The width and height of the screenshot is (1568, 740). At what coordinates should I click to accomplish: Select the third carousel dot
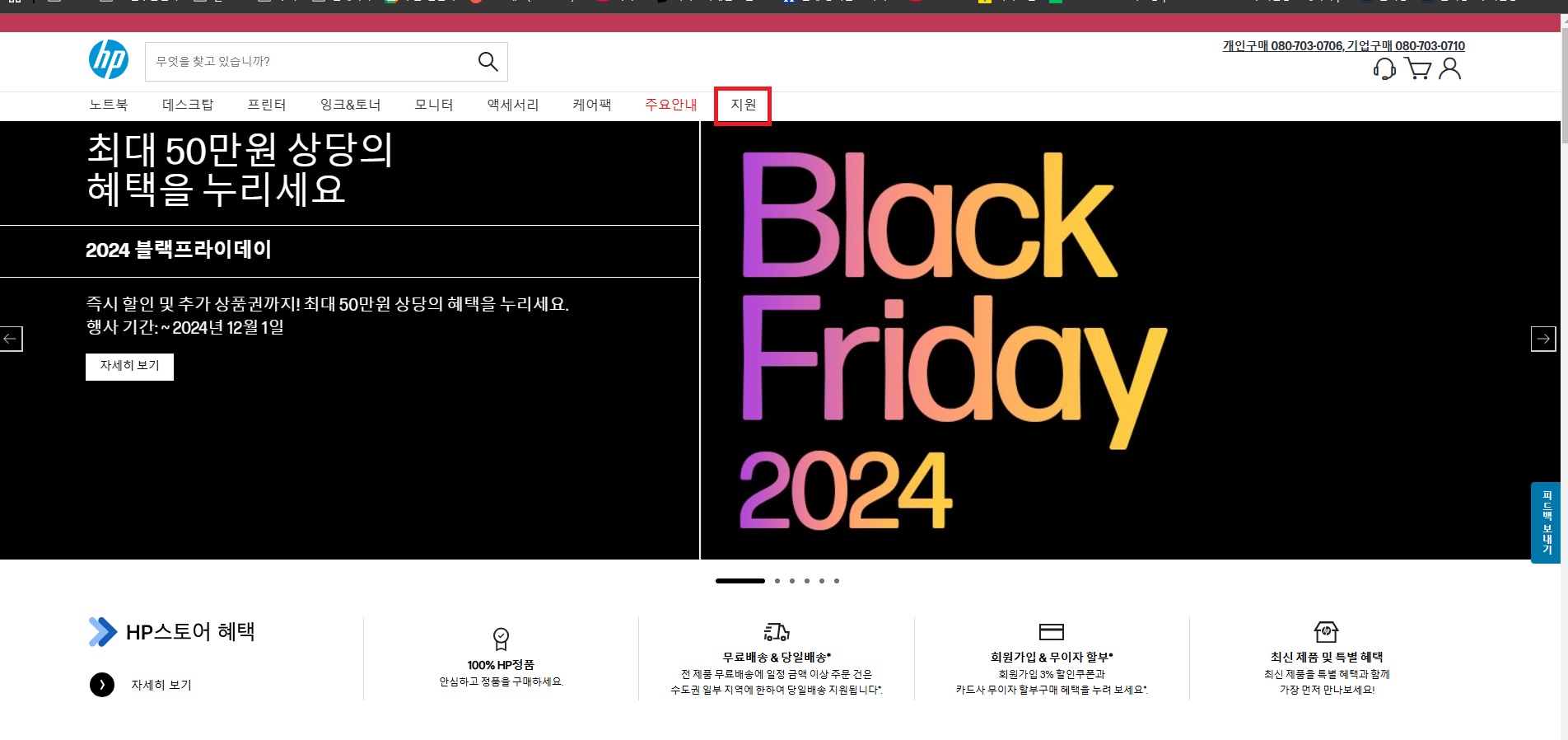coord(792,581)
